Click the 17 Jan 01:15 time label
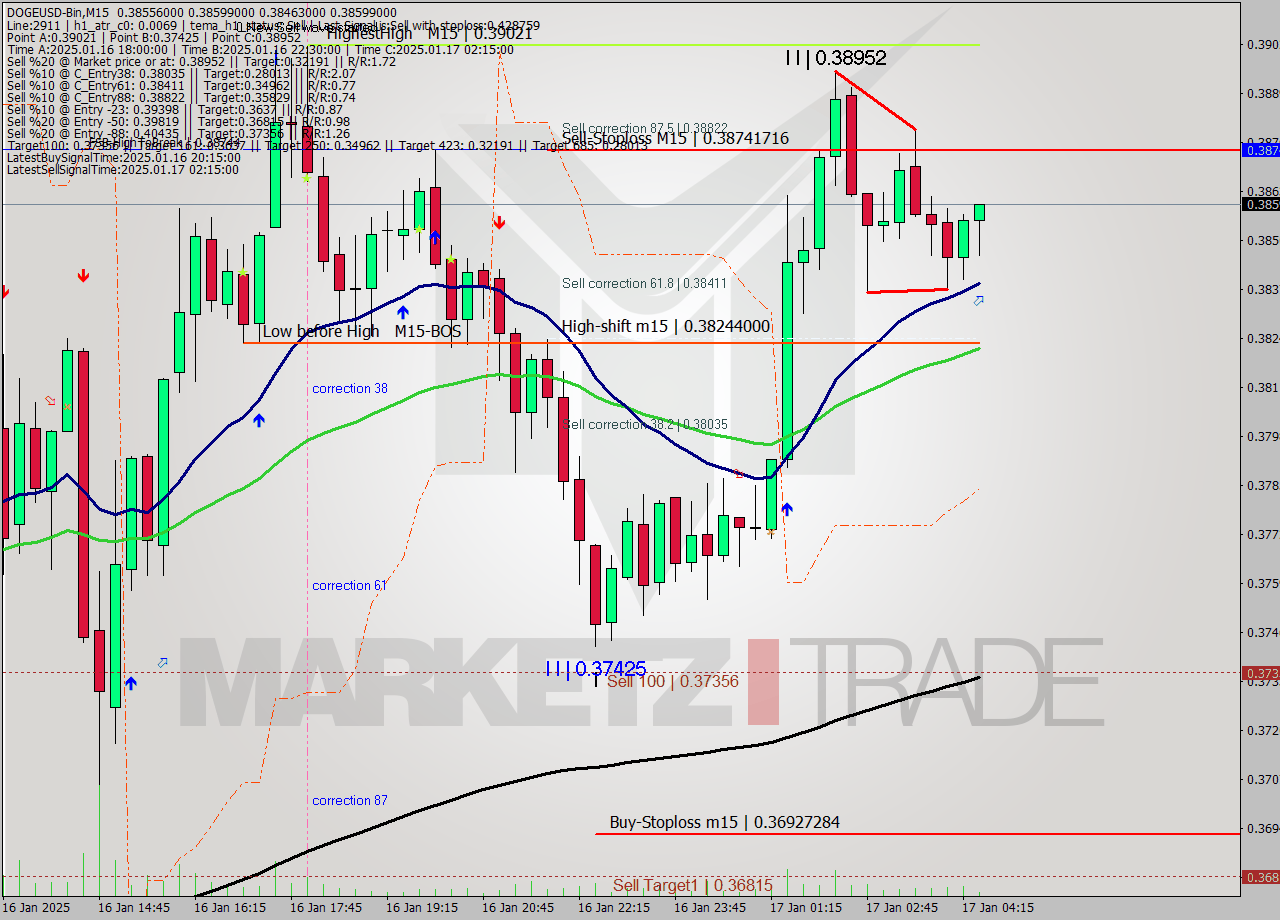The width and height of the screenshot is (1280, 920). 806,908
